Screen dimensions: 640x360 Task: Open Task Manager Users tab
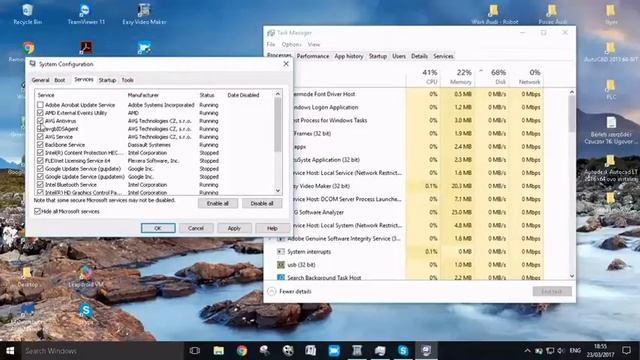(399, 56)
